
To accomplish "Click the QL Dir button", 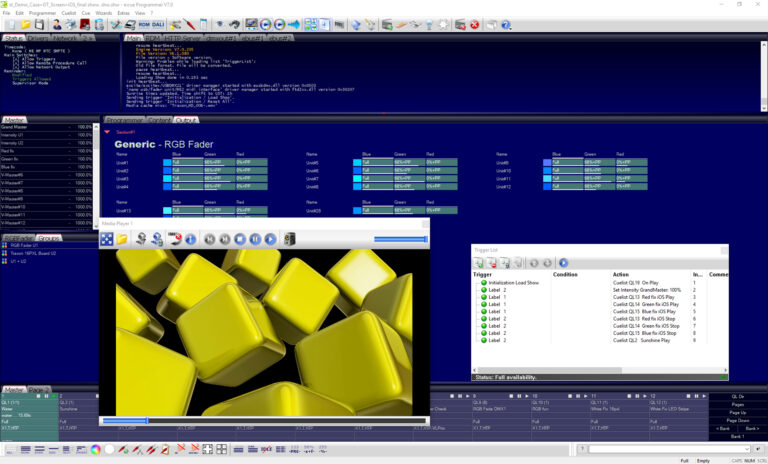I will 738,396.
